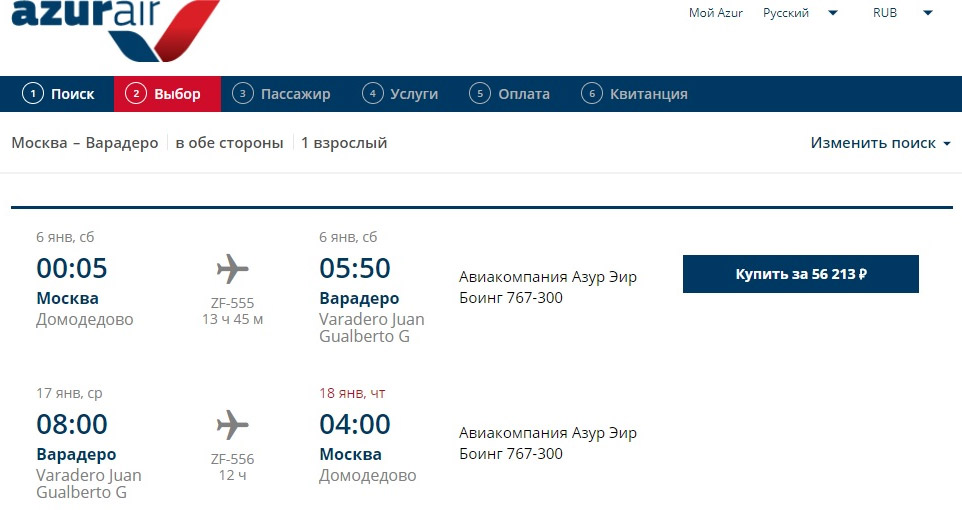
Task: Click step 3 circle icon for Пассажир
Action: coord(242,94)
